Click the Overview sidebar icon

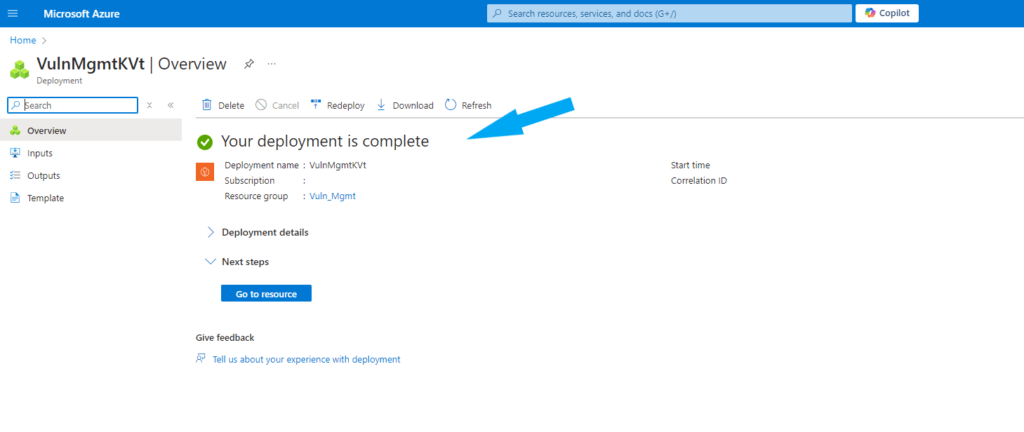15,131
